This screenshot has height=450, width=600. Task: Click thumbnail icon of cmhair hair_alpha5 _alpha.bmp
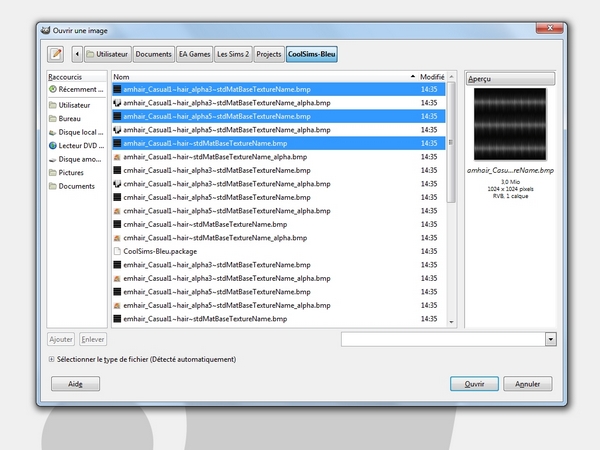click(117, 211)
